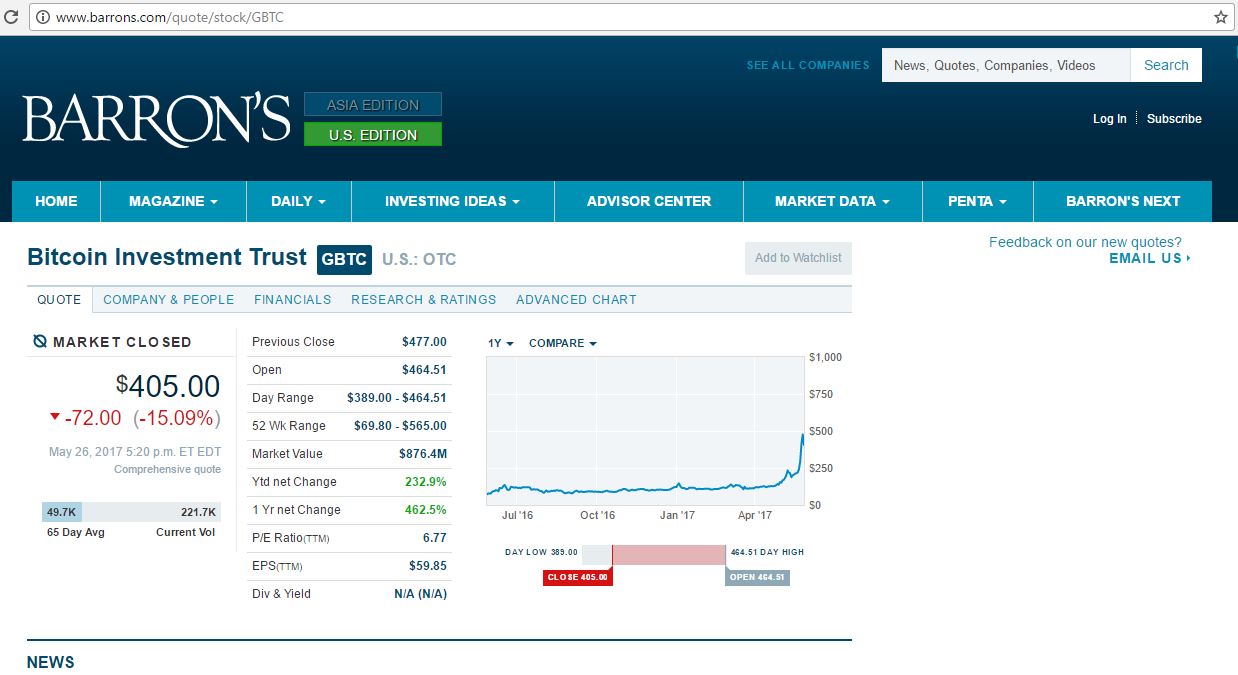Click the Day Range value
1238x675 pixels.
[397, 398]
